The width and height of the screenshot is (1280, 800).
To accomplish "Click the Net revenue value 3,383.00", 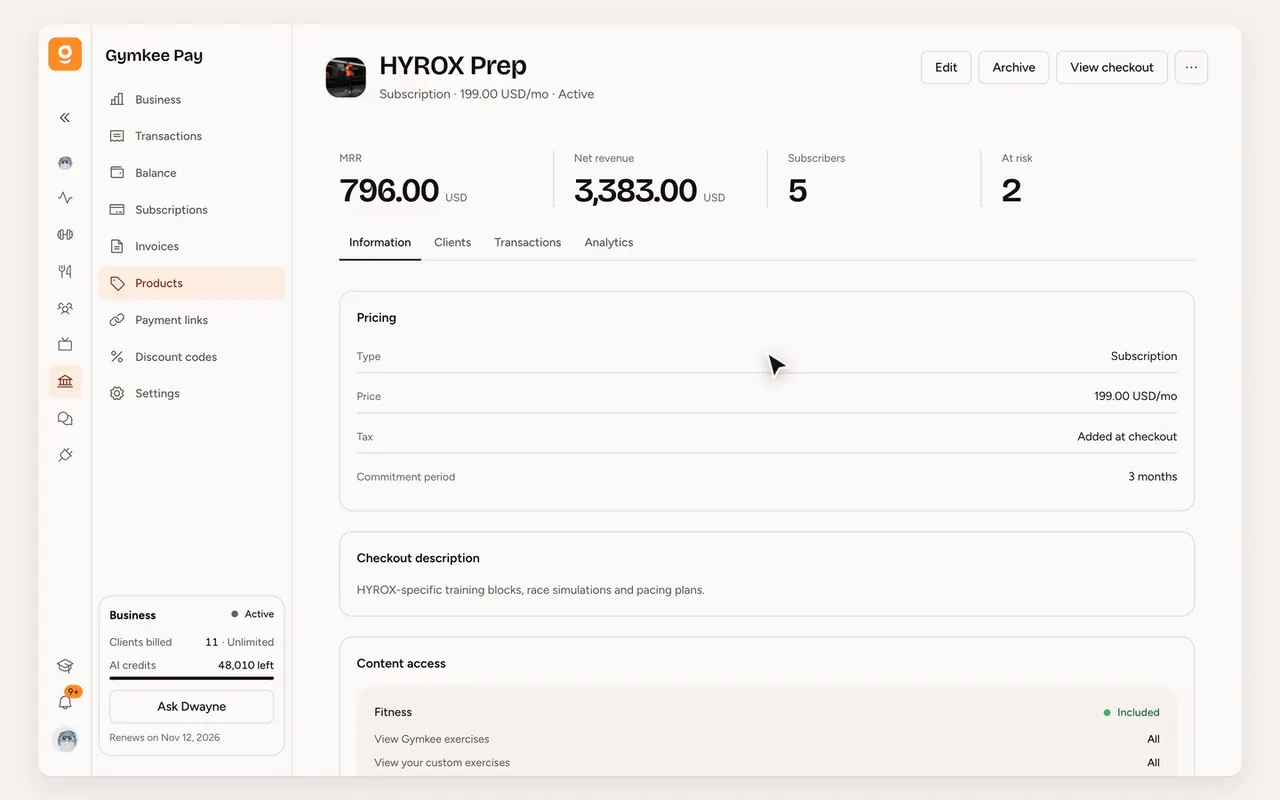I will (x=635, y=190).
